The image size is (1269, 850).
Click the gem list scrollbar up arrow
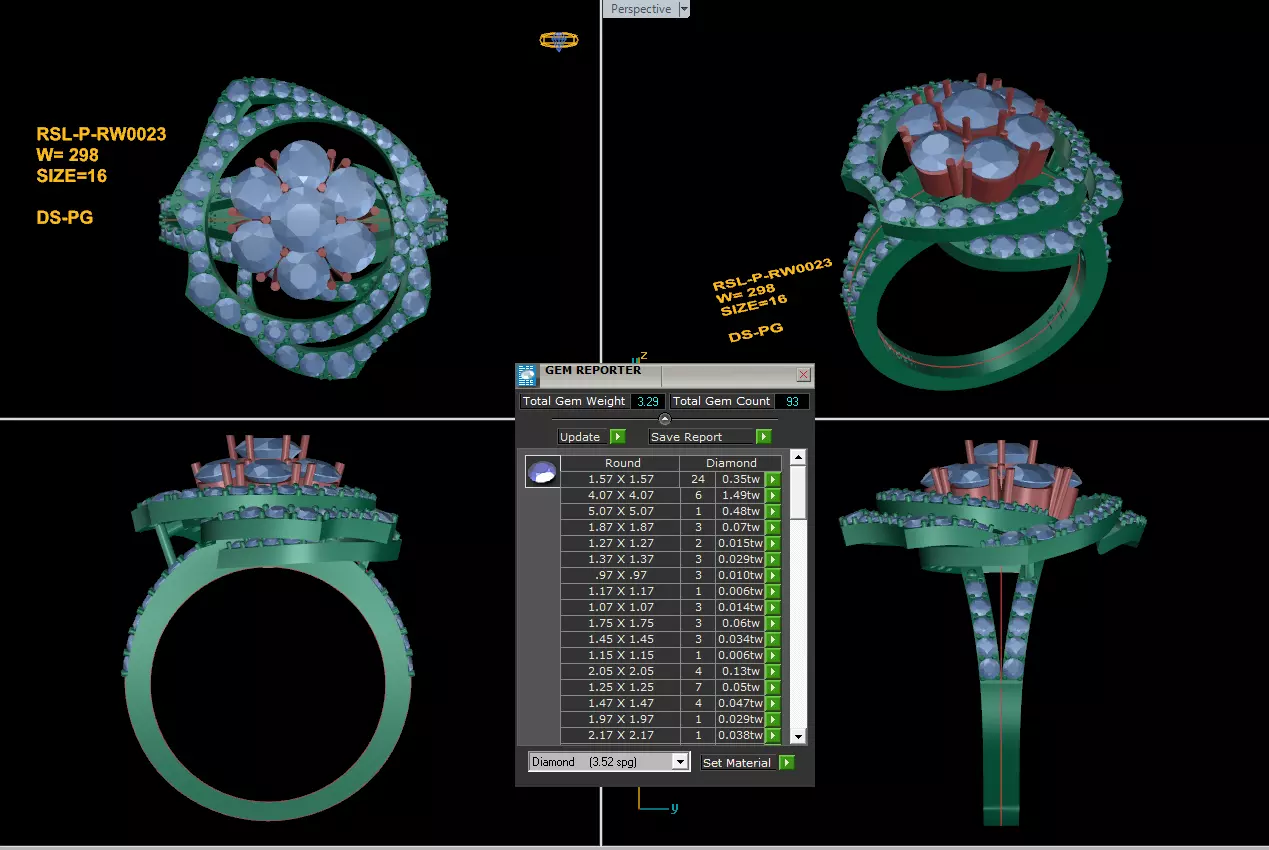[x=798, y=458]
